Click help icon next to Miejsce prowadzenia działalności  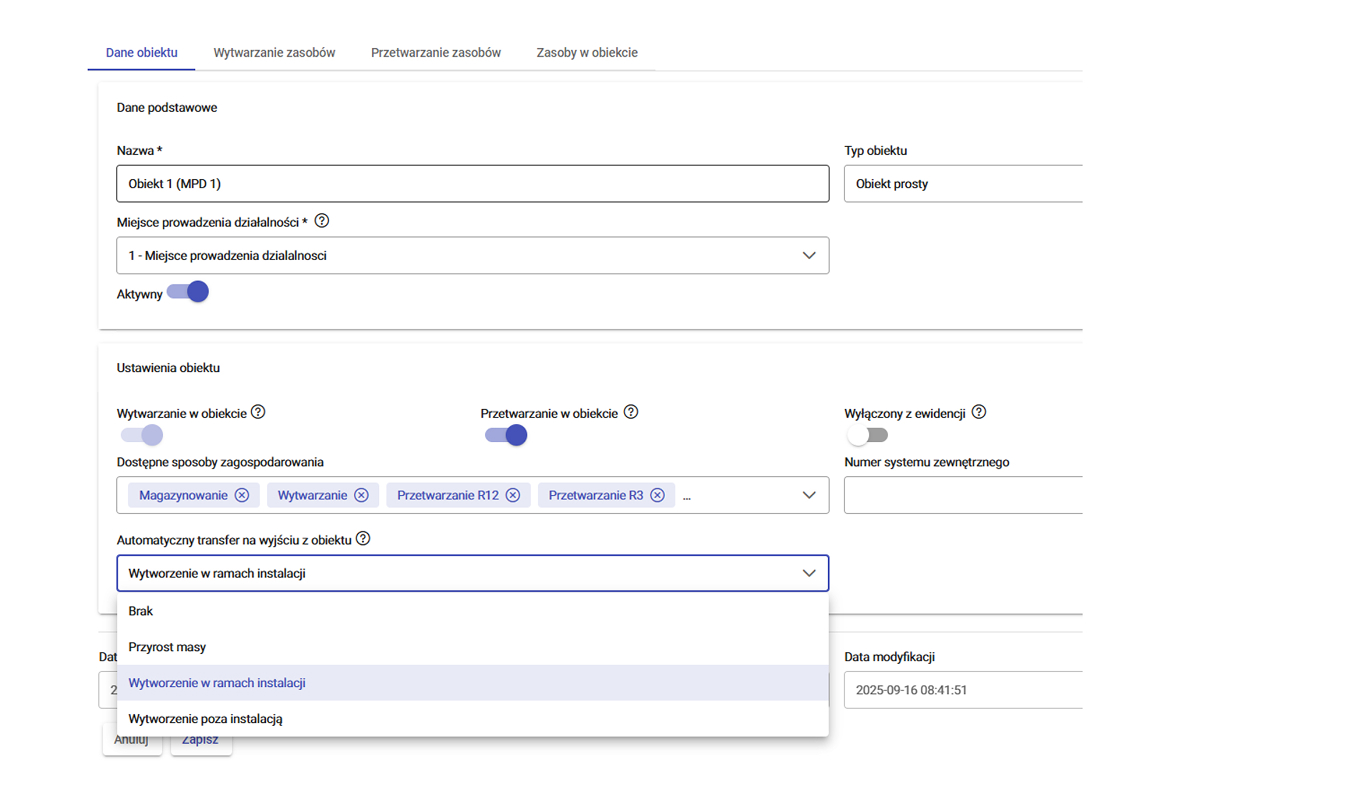[321, 221]
